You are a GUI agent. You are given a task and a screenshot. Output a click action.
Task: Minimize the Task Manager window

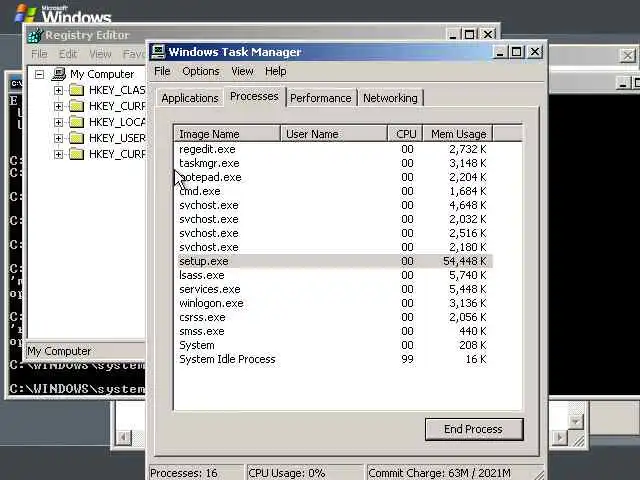point(499,52)
